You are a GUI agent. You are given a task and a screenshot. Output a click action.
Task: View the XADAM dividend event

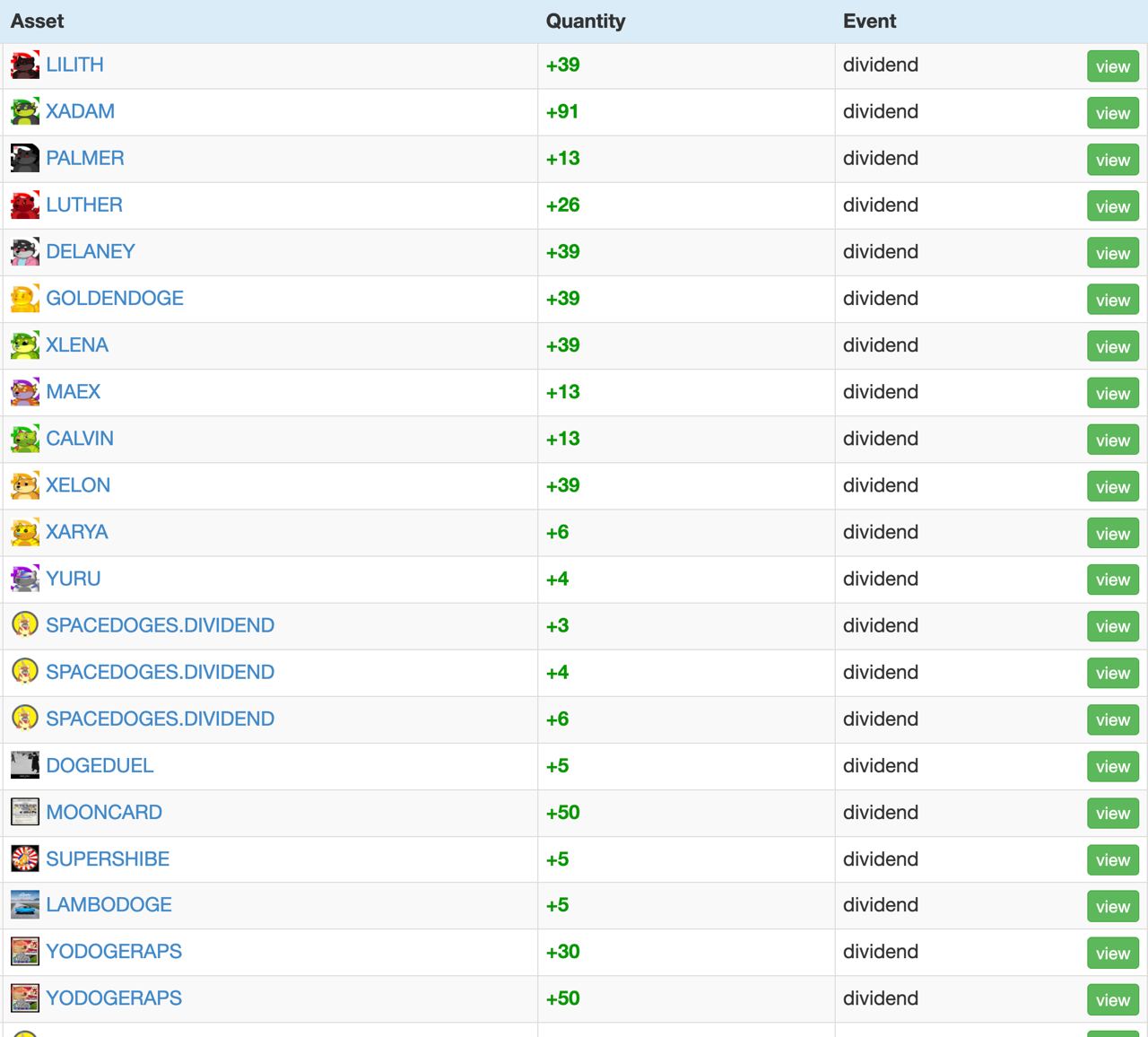pos(1113,113)
